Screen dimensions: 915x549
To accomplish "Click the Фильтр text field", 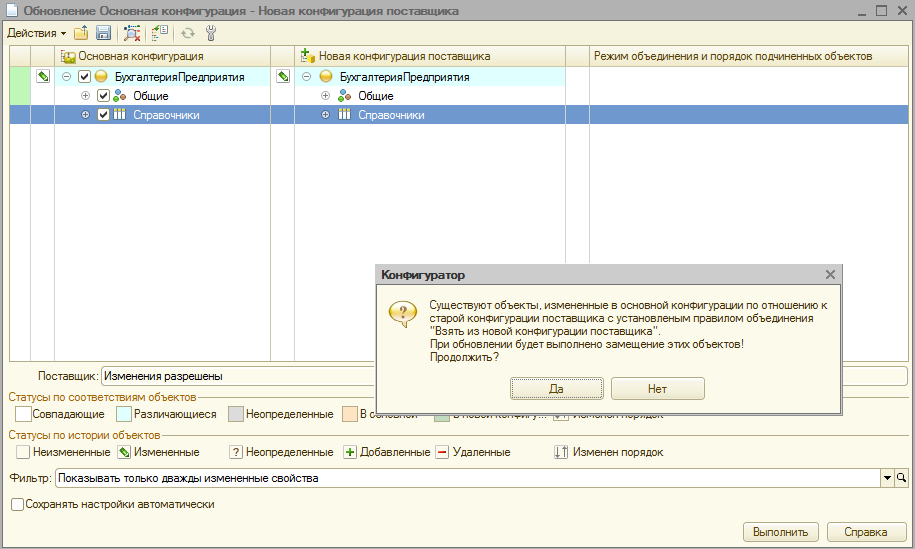I will pyautogui.click(x=468, y=478).
